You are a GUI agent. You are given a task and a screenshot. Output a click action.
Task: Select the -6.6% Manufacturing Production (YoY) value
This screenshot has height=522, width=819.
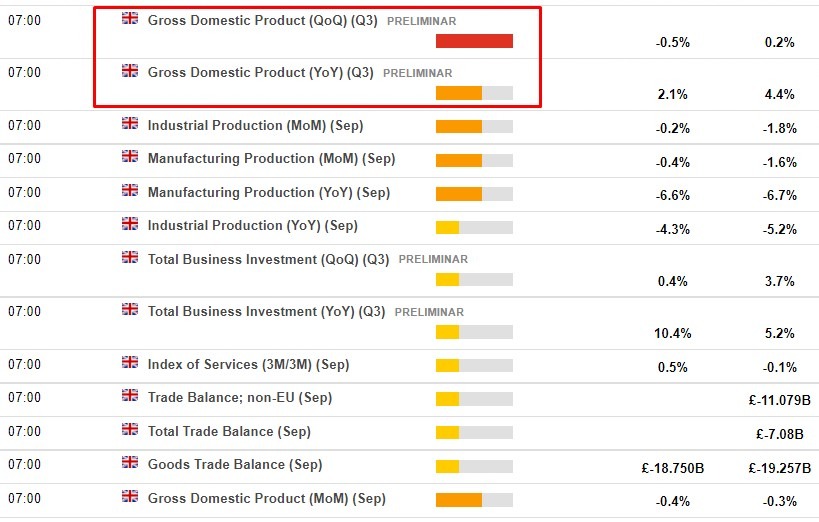pyautogui.click(x=673, y=195)
